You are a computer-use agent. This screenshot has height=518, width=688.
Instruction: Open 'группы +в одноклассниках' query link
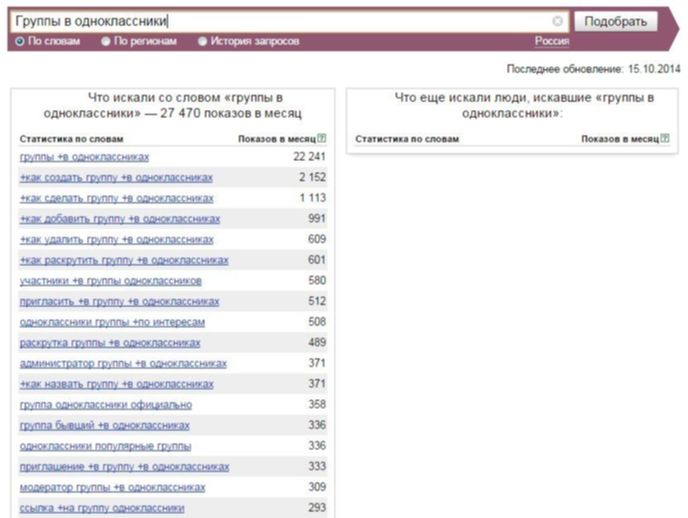(84, 157)
